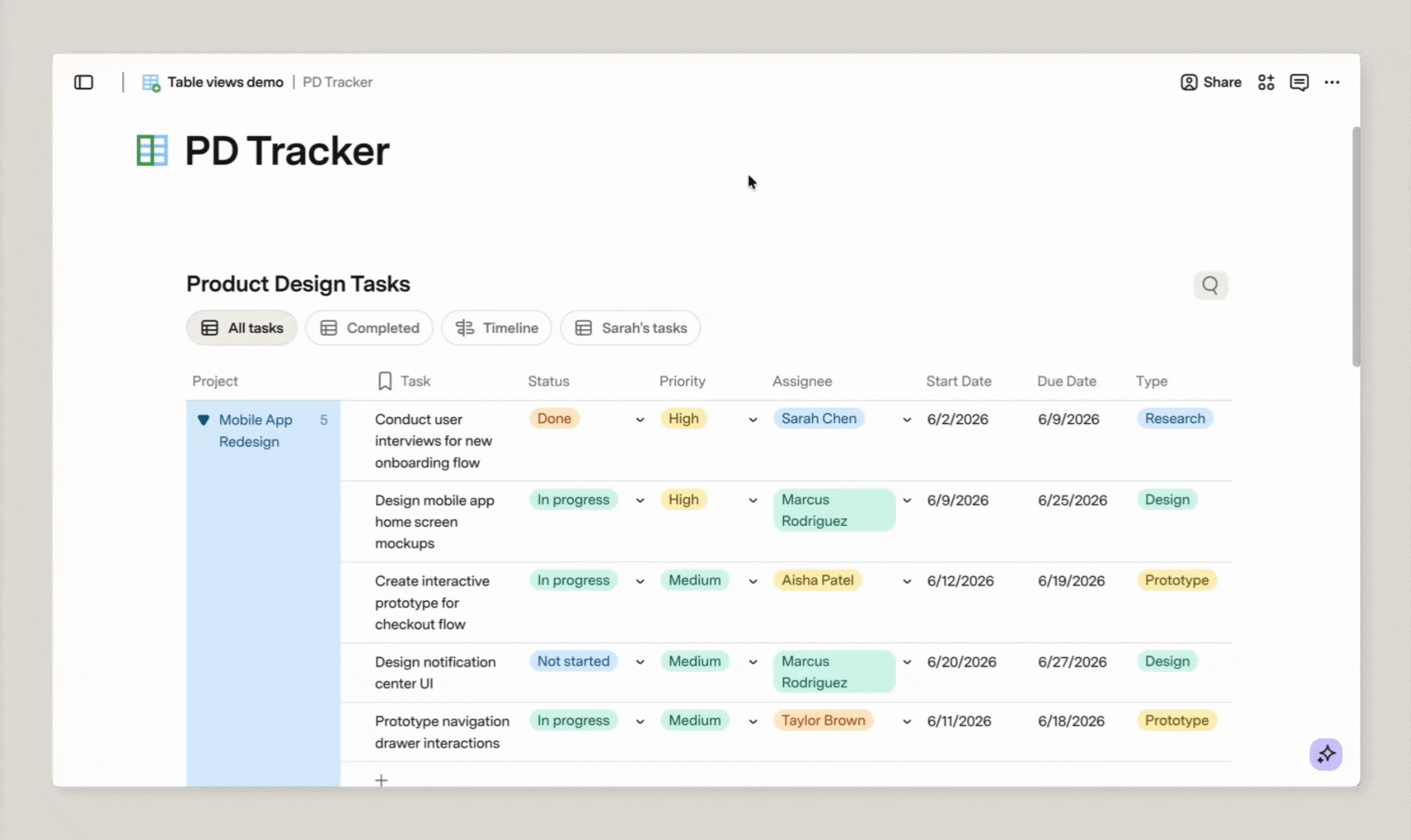
Task: Click the start date 6/12/2026
Action: (x=961, y=581)
